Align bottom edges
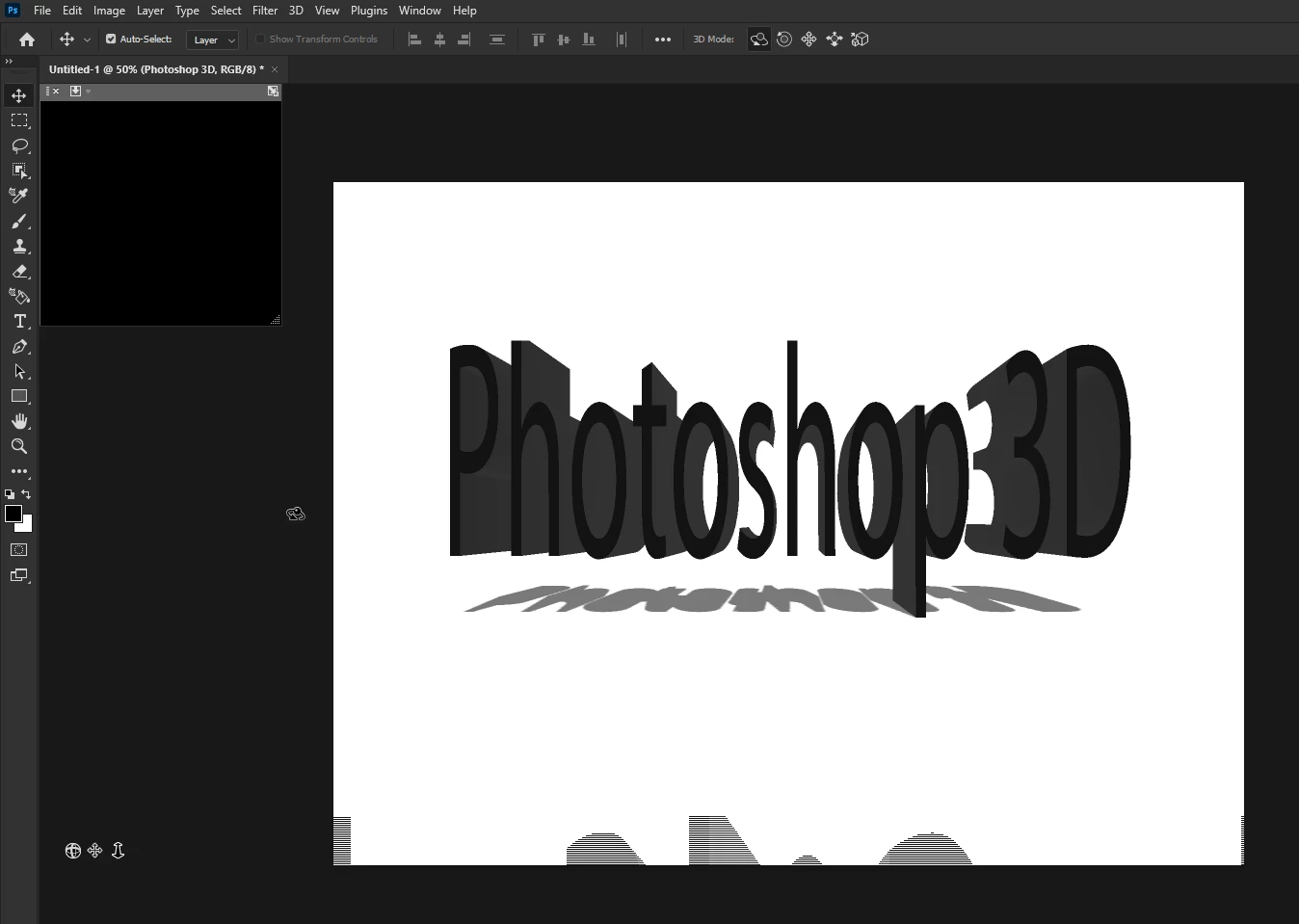This screenshot has width=1299, height=924. coord(589,40)
